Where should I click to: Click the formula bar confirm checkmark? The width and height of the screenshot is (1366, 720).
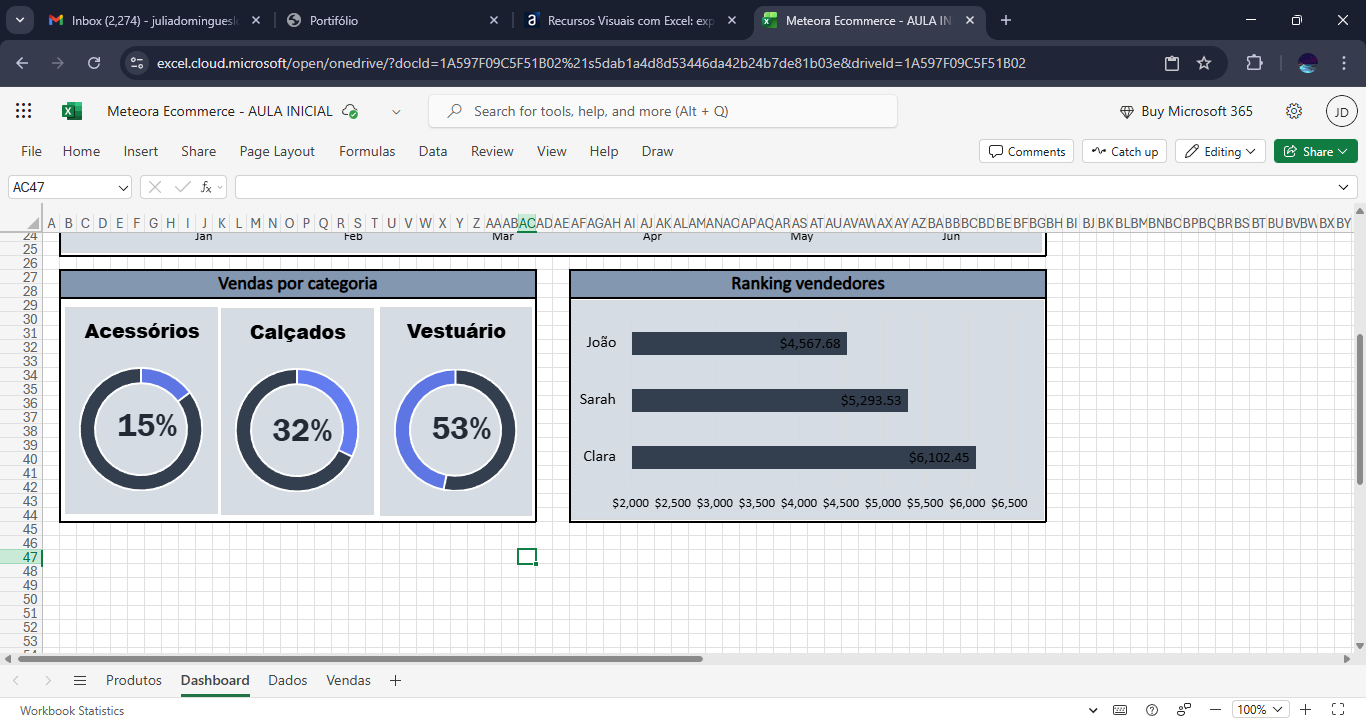(x=182, y=187)
